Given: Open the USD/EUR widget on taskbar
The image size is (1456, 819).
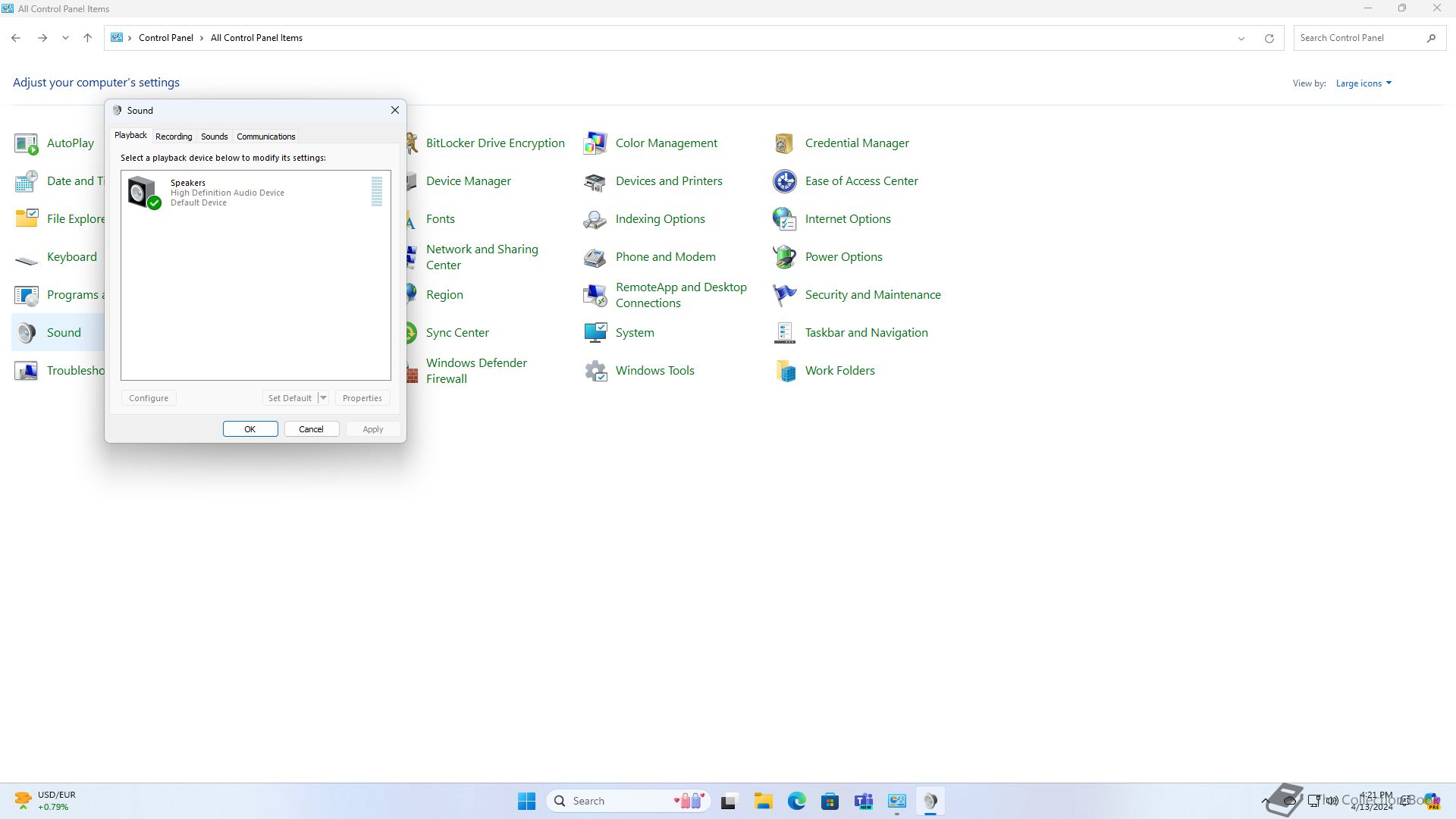Looking at the screenshot, I should point(45,801).
